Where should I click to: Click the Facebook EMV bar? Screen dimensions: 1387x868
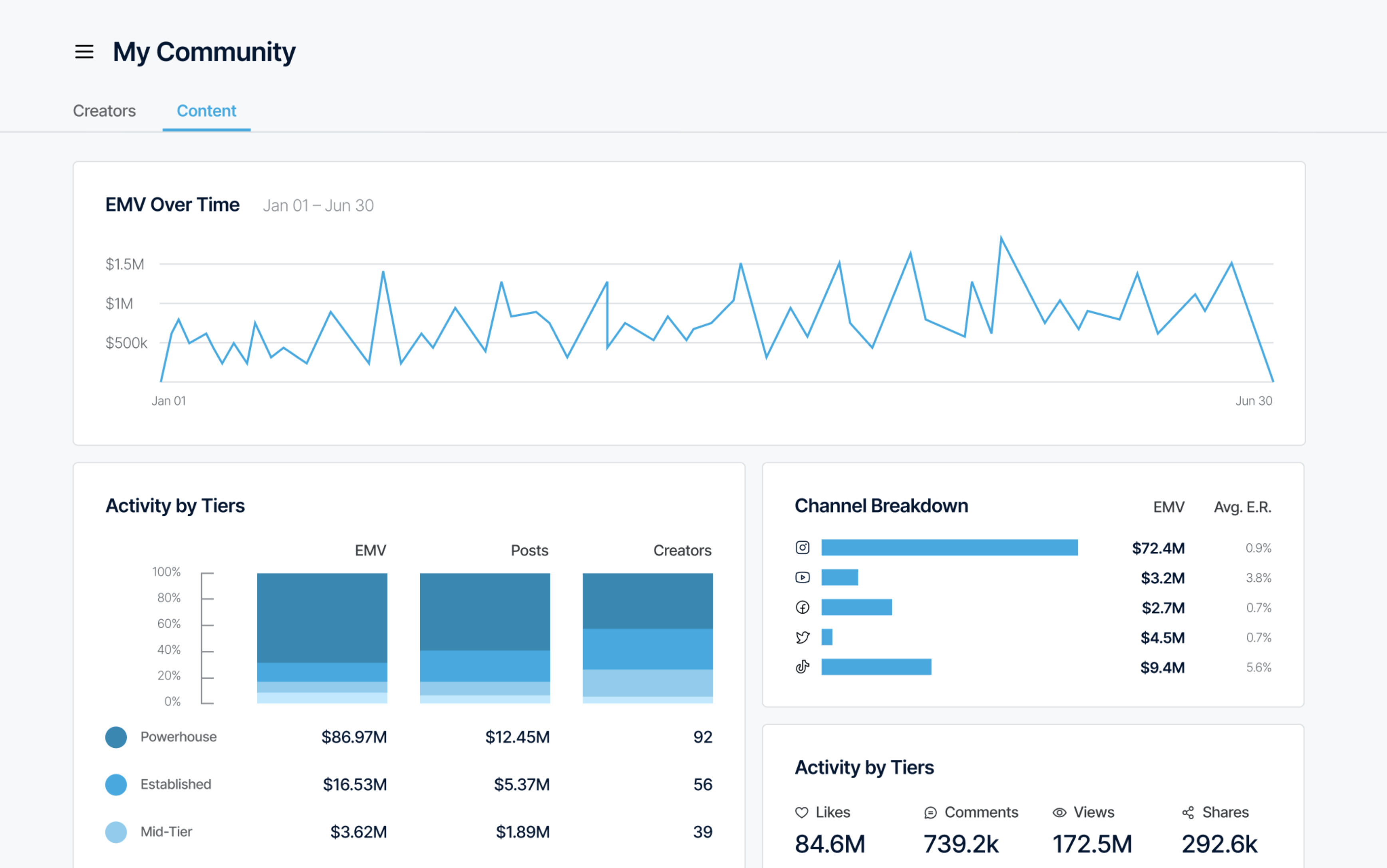point(857,607)
